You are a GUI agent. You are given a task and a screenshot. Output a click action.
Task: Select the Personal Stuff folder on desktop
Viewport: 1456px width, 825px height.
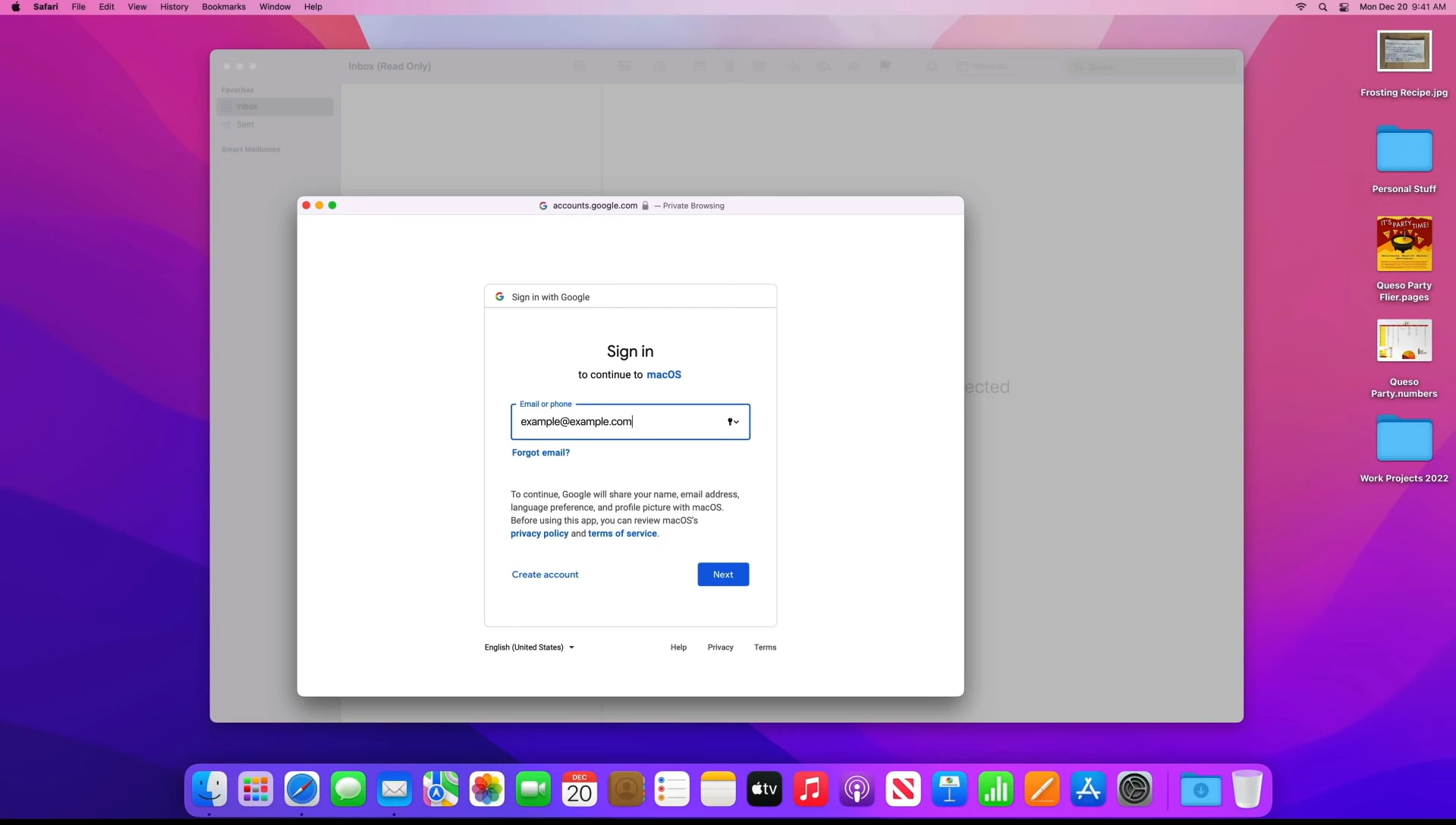pos(1404,149)
